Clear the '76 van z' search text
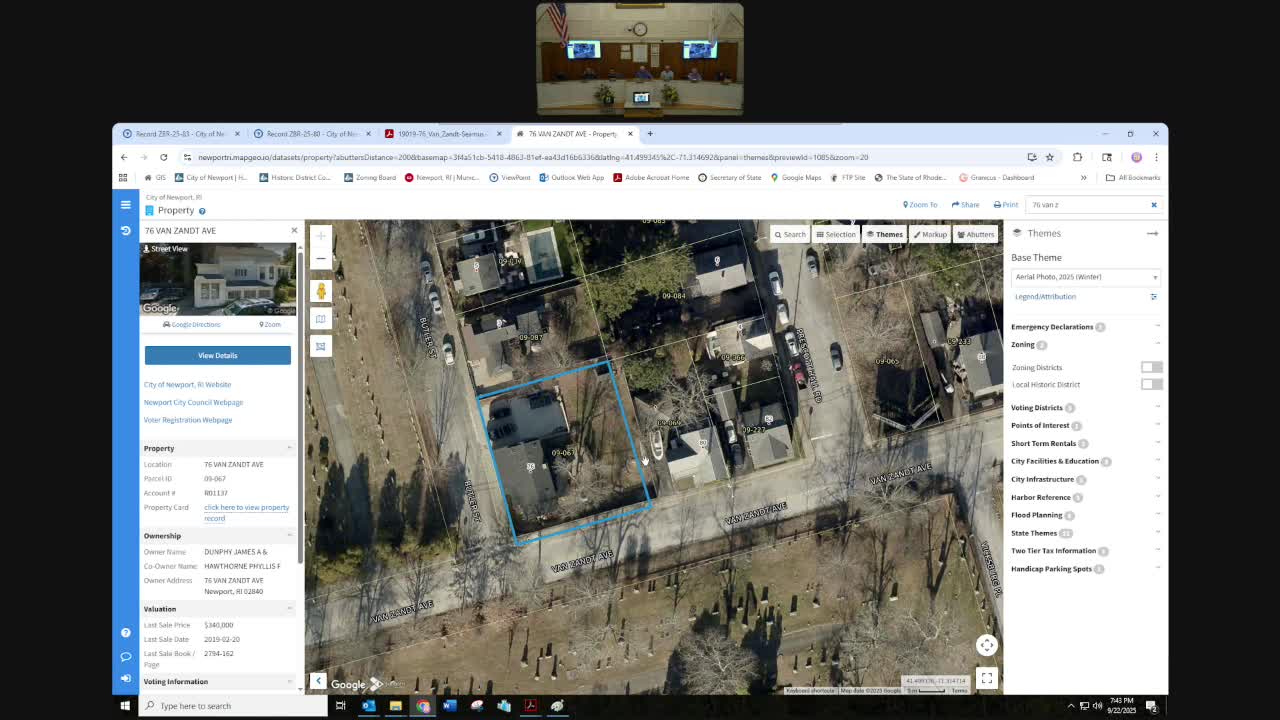Viewport: 1280px width, 720px height. (x=1153, y=205)
